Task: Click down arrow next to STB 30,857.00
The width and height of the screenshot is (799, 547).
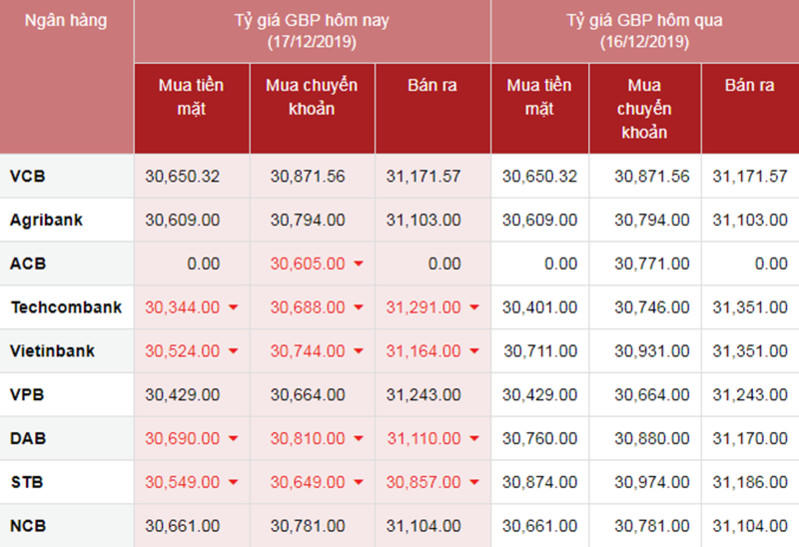Action: click(x=474, y=483)
